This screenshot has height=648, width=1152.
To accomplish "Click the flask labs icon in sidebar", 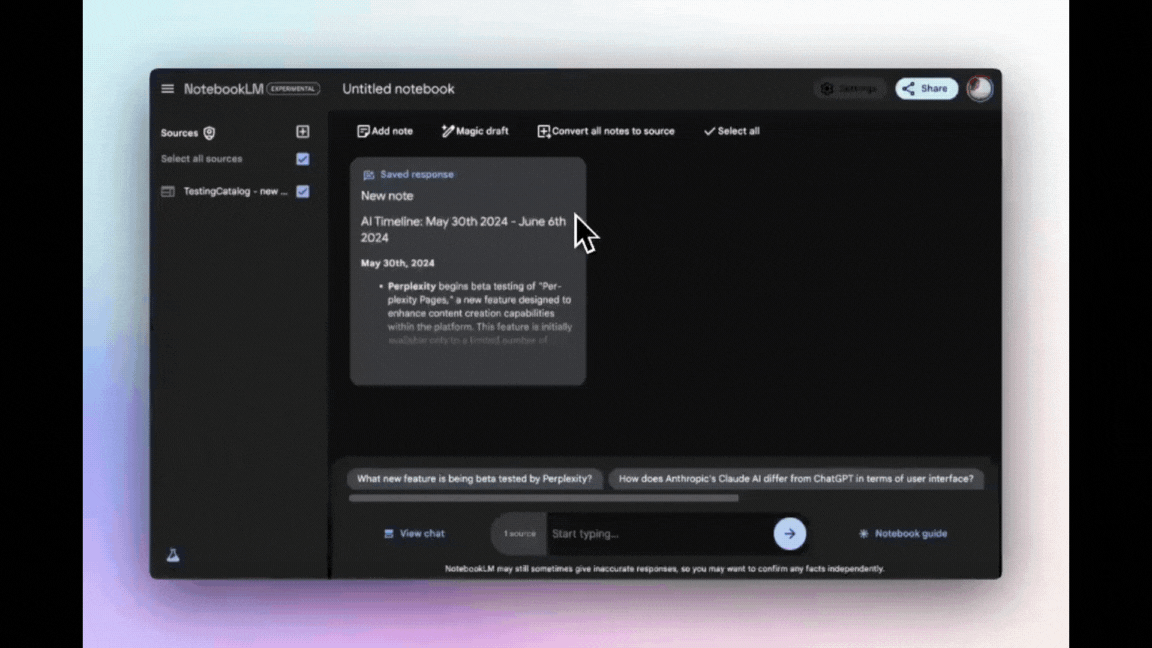I will (173, 555).
